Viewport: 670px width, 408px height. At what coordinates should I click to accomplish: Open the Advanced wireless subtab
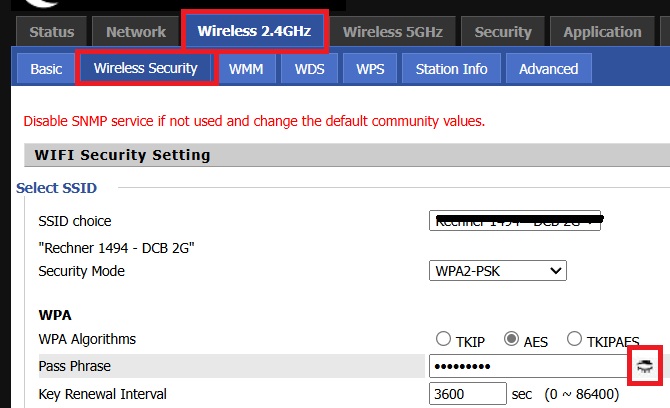click(x=548, y=69)
